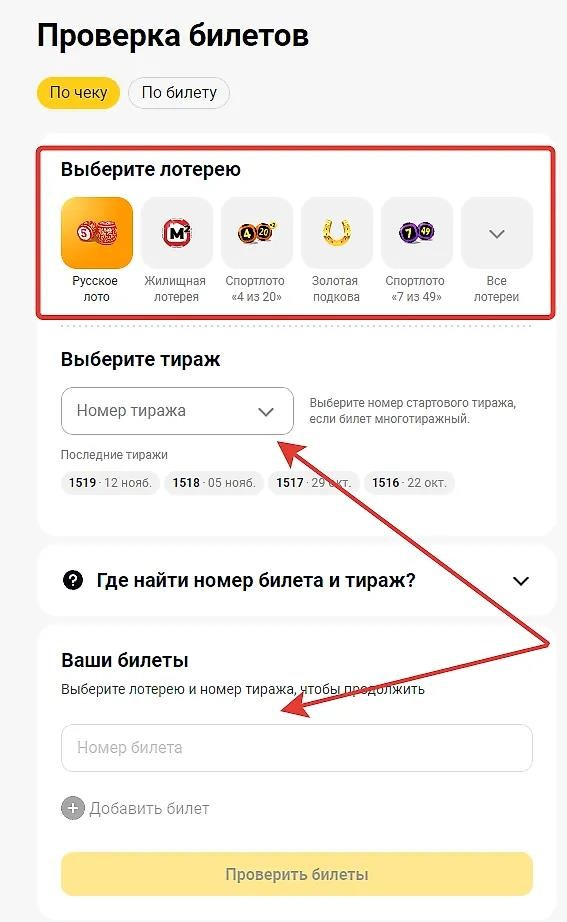The width and height of the screenshot is (567, 922).
Task: Expand Где найти номер билета и тираж section
Action: pyautogui.click(x=296, y=581)
